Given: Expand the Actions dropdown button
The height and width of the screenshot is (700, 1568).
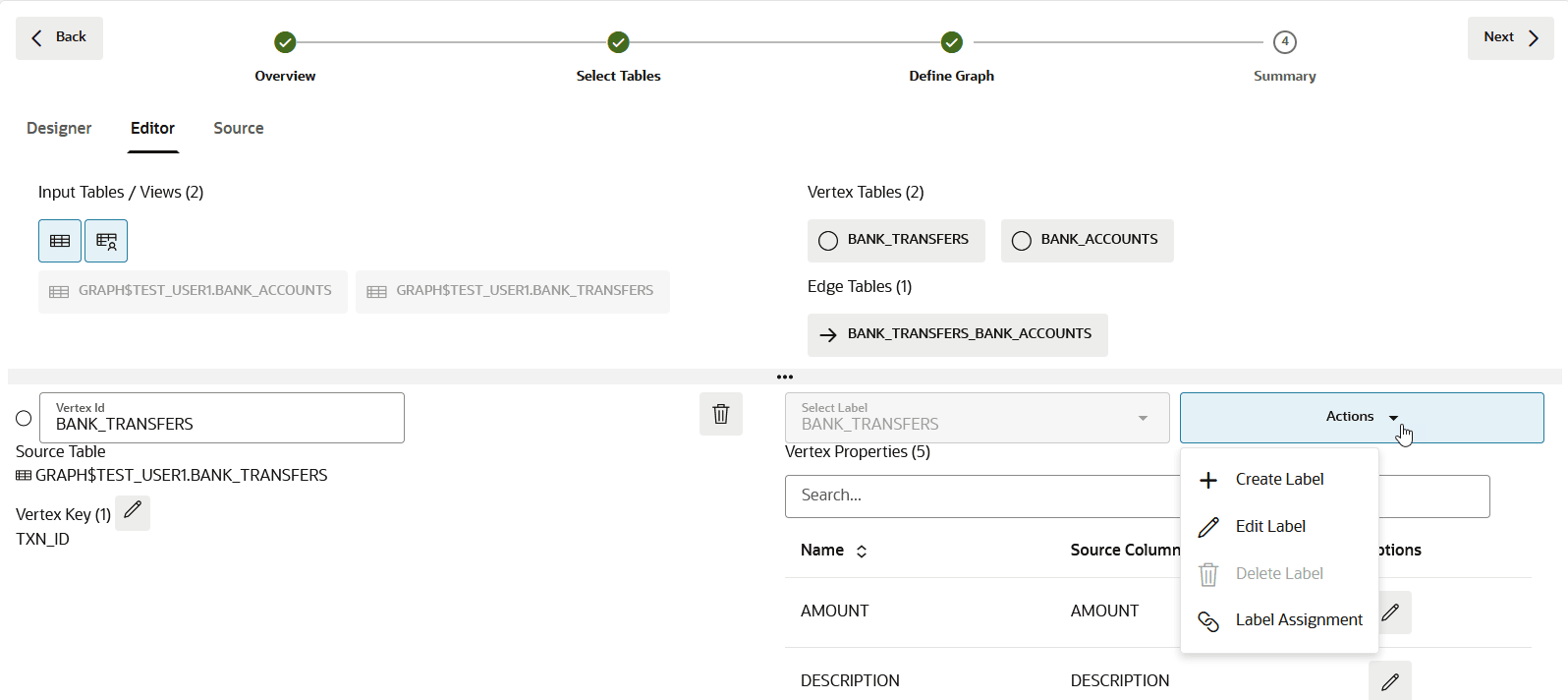Looking at the screenshot, I should (x=1361, y=417).
